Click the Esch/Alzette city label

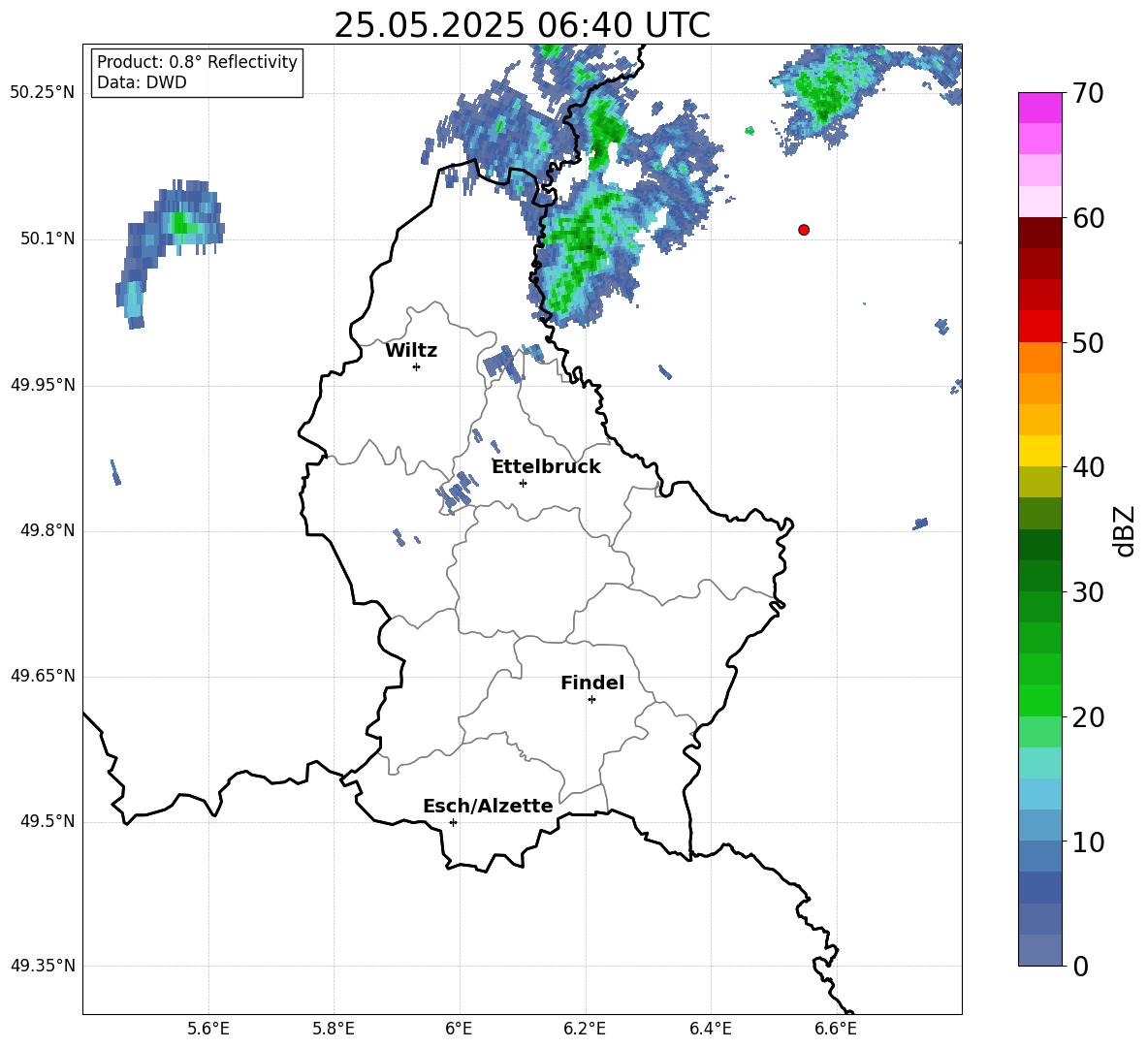(x=488, y=806)
